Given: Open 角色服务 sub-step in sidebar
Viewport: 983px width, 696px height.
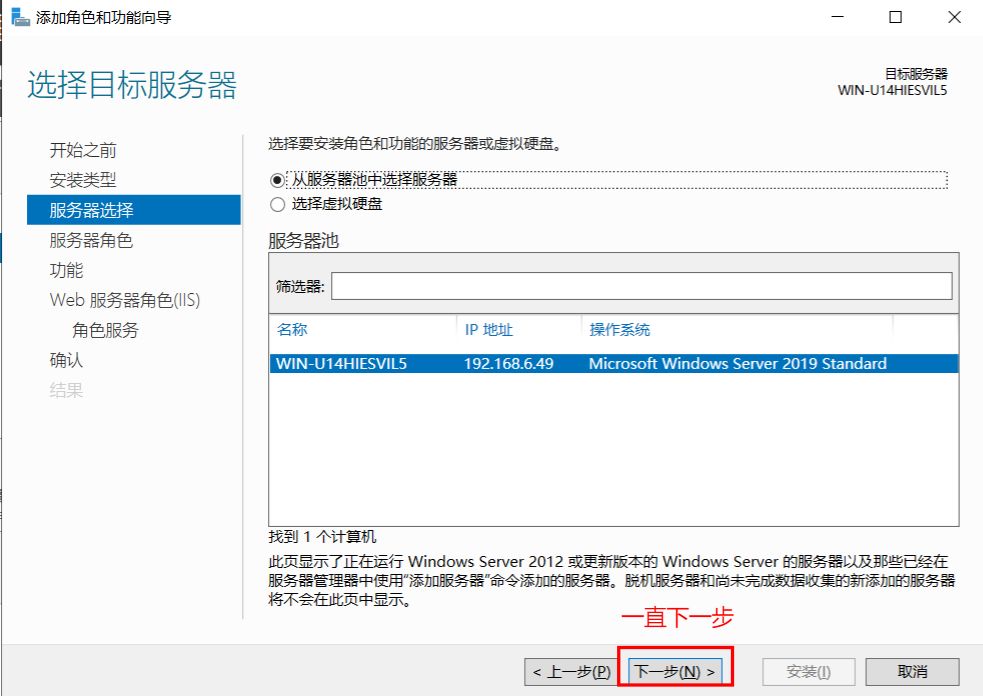Looking at the screenshot, I should (105, 330).
